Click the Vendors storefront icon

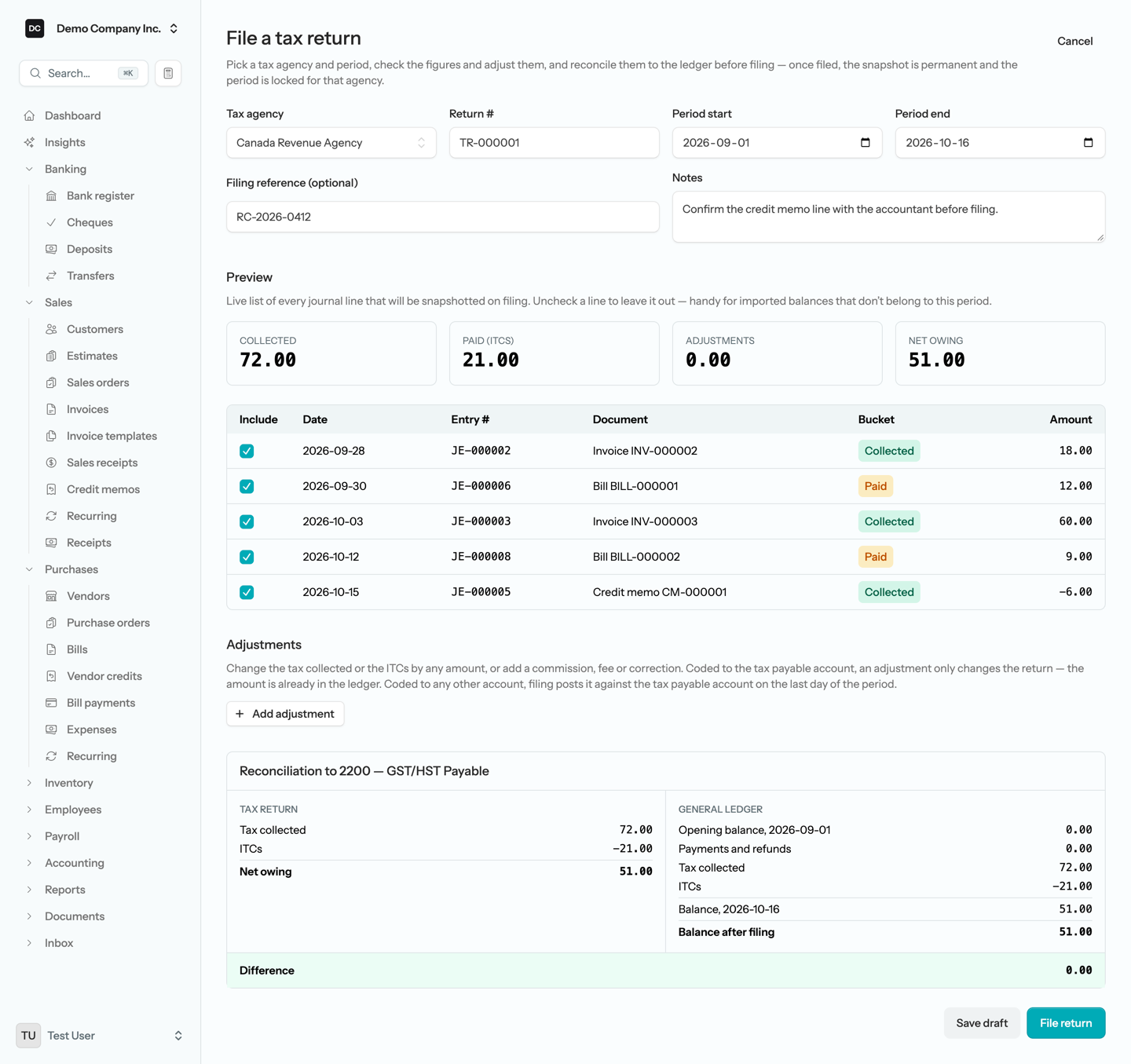tap(51, 596)
